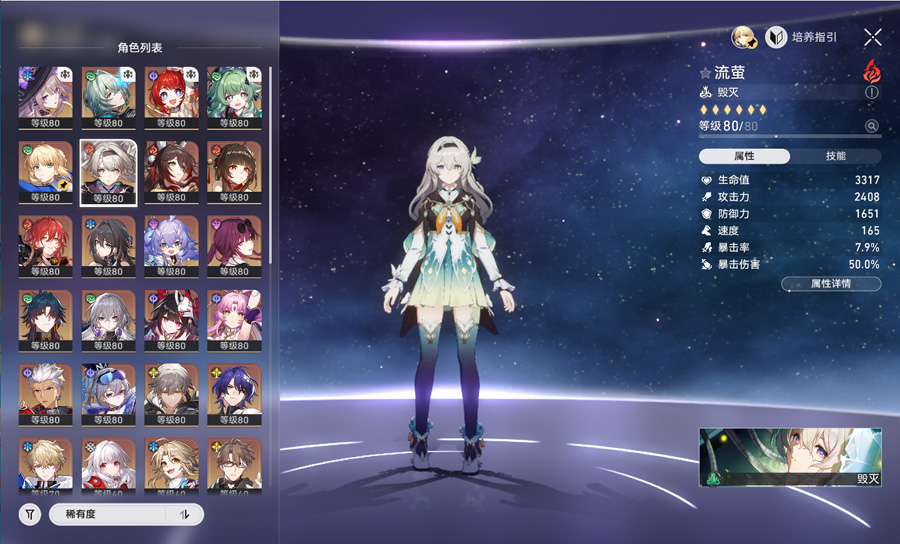Select the laughing light-brown-haired ice character
The width and height of the screenshot is (900, 544).
tap(172, 466)
